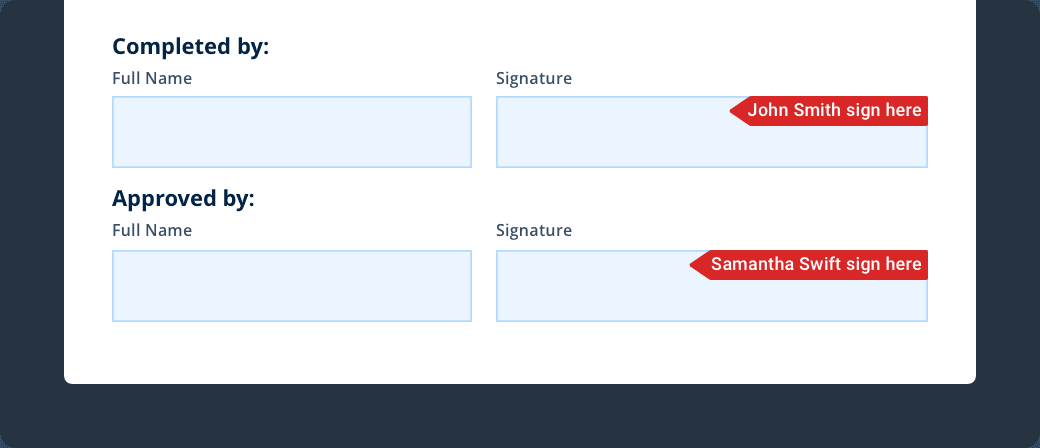Click 'Full Name' label under Approved by
Viewport: 1040px width, 448px height.
152,231
